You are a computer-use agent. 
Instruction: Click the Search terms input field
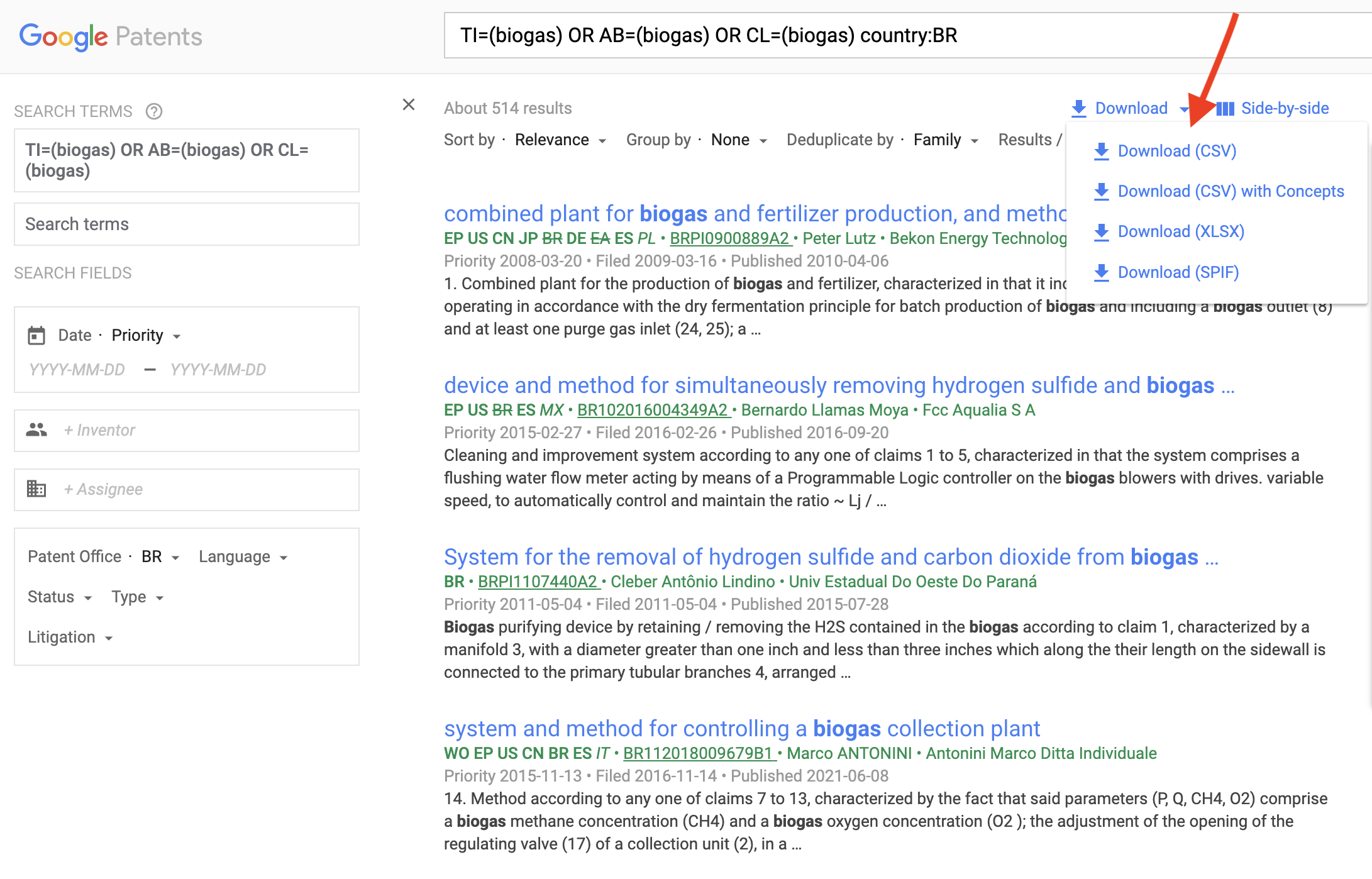187,224
